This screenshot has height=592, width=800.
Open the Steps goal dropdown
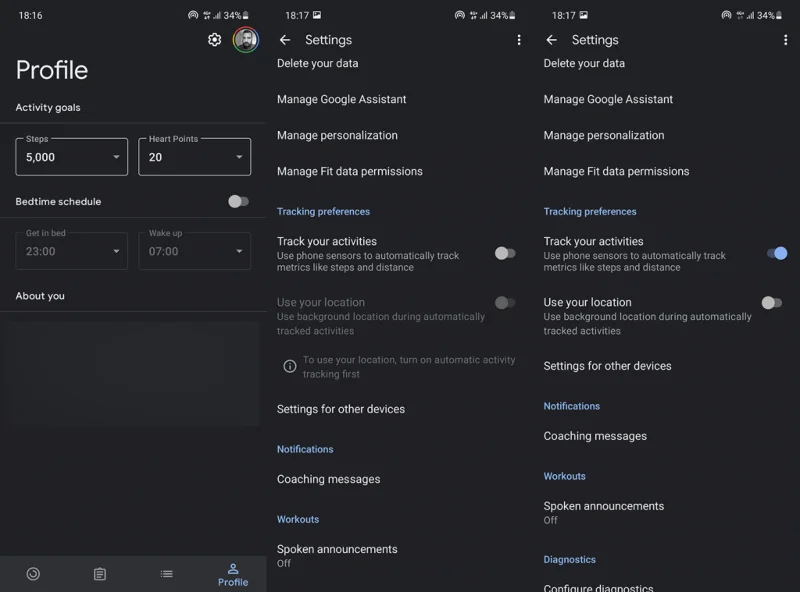click(71, 157)
